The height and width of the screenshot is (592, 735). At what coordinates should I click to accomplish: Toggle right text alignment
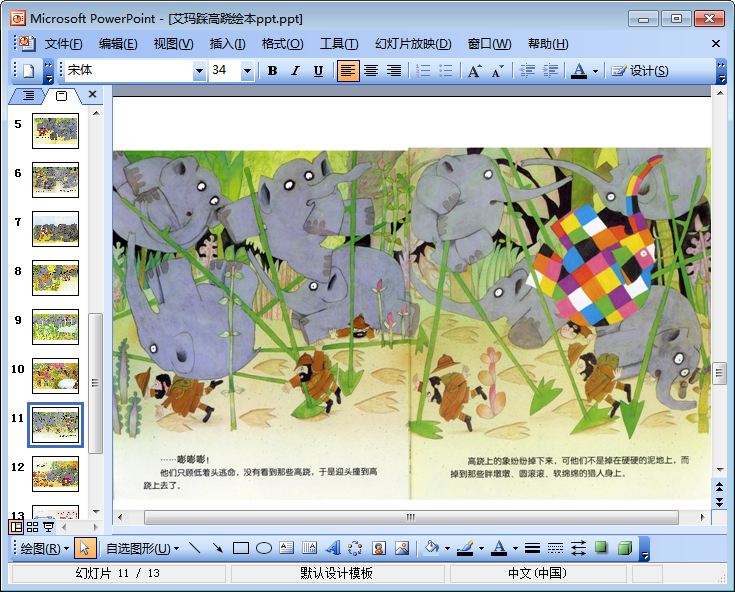[394, 71]
